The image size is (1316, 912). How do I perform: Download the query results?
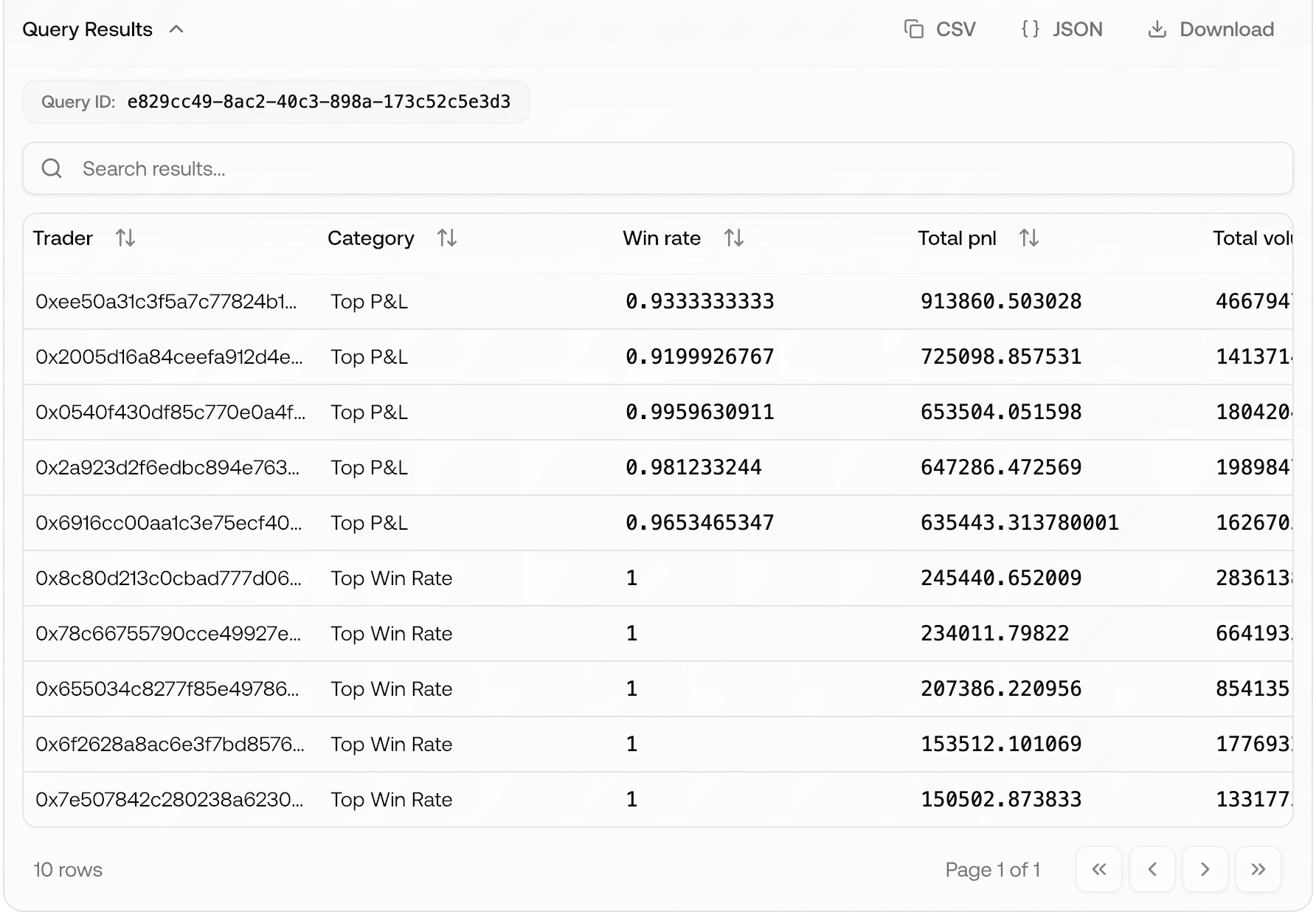coord(1209,29)
